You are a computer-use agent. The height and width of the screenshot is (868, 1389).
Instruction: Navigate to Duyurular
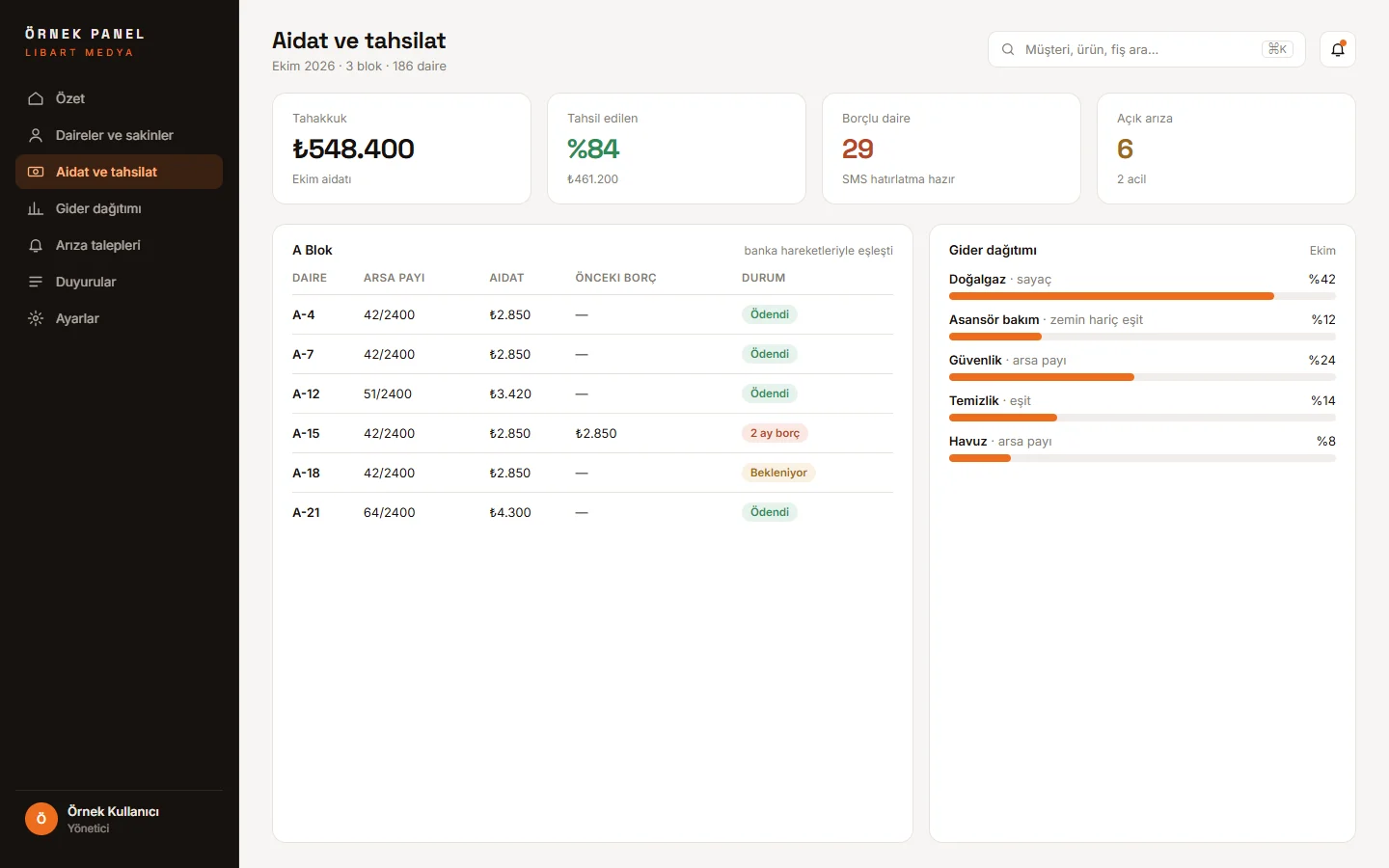(120, 282)
